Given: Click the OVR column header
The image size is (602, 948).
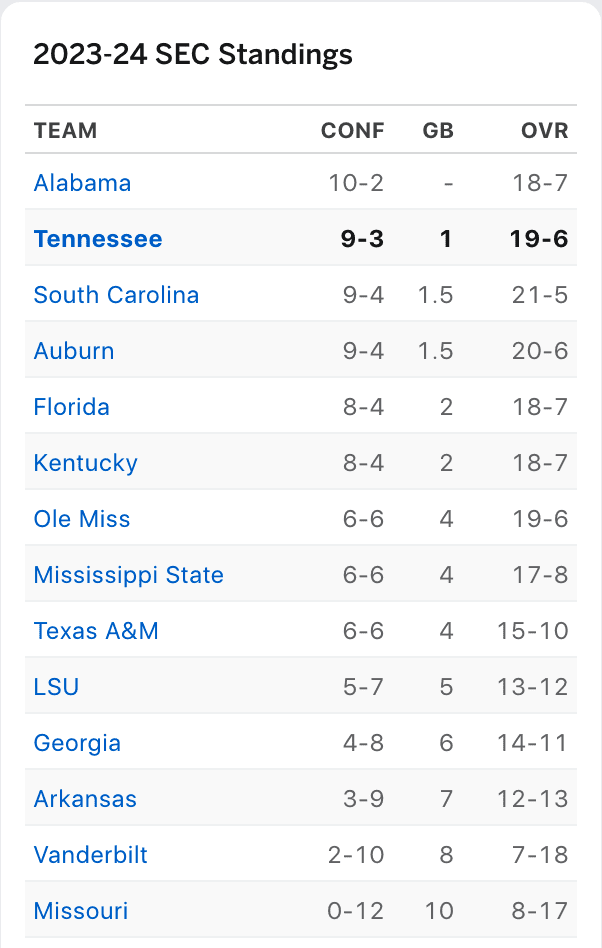Looking at the screenshot, I should click(x=545, y=131).
